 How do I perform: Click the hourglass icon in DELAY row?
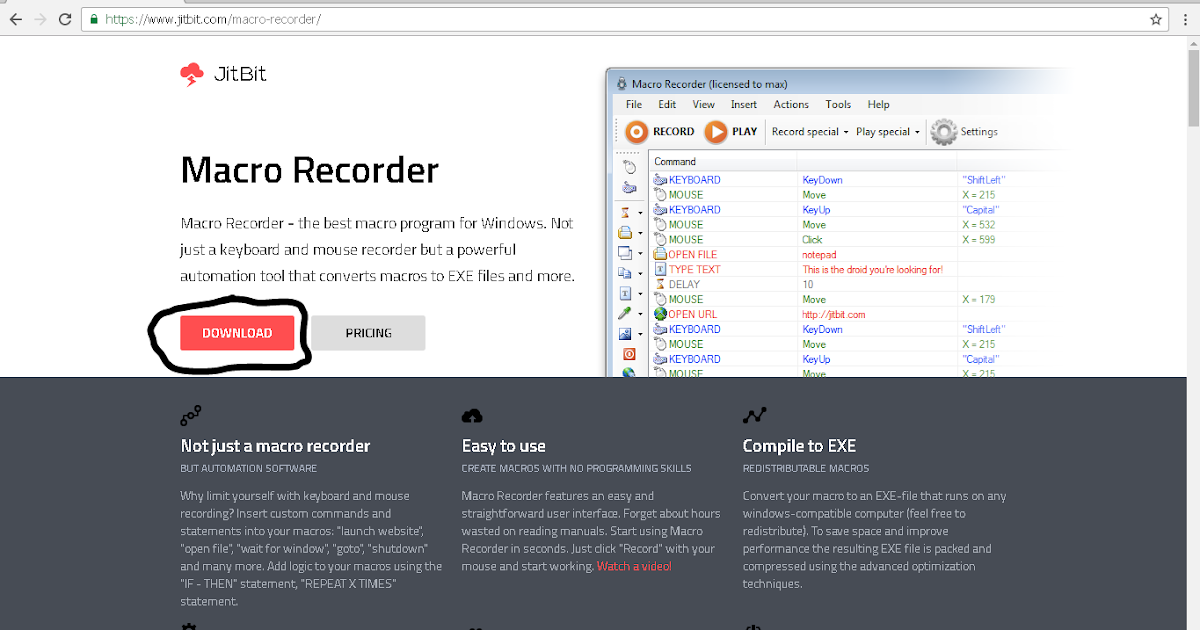coord(660,284)
